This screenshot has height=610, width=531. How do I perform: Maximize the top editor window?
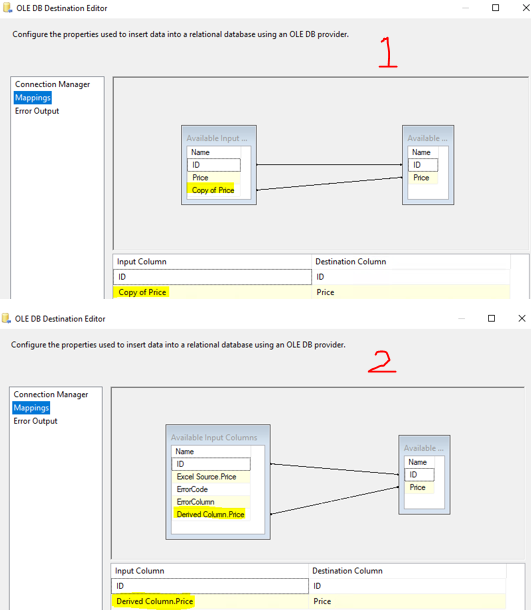(x=495, y=8)
